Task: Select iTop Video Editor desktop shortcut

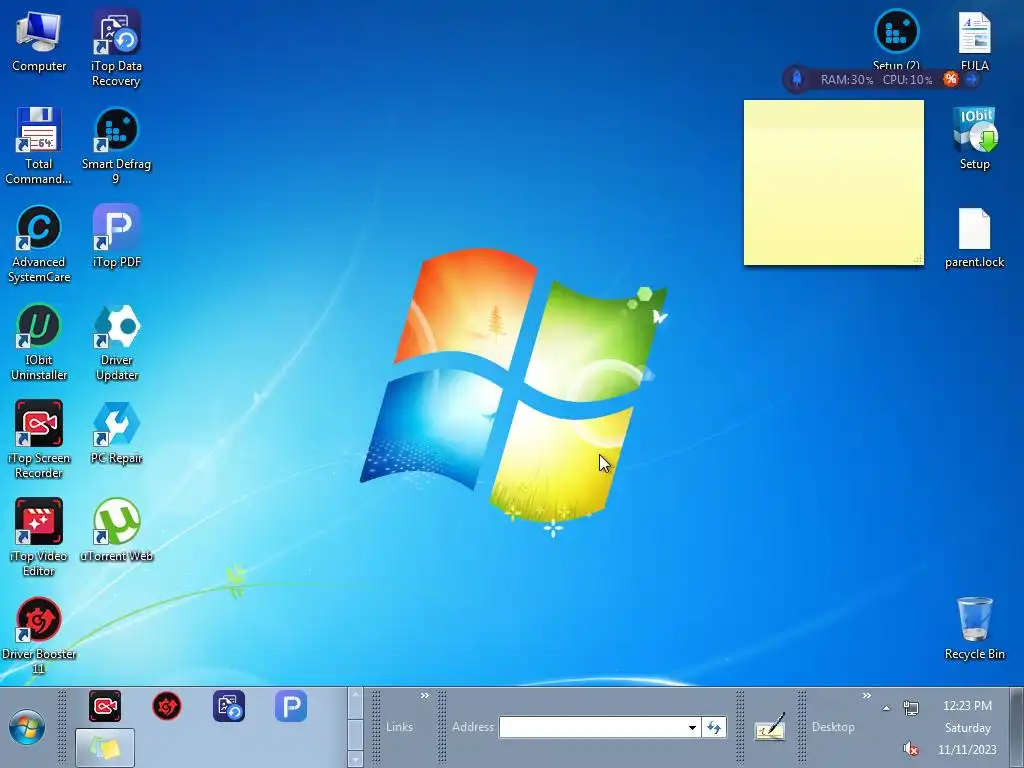Action: pos(39,538)
